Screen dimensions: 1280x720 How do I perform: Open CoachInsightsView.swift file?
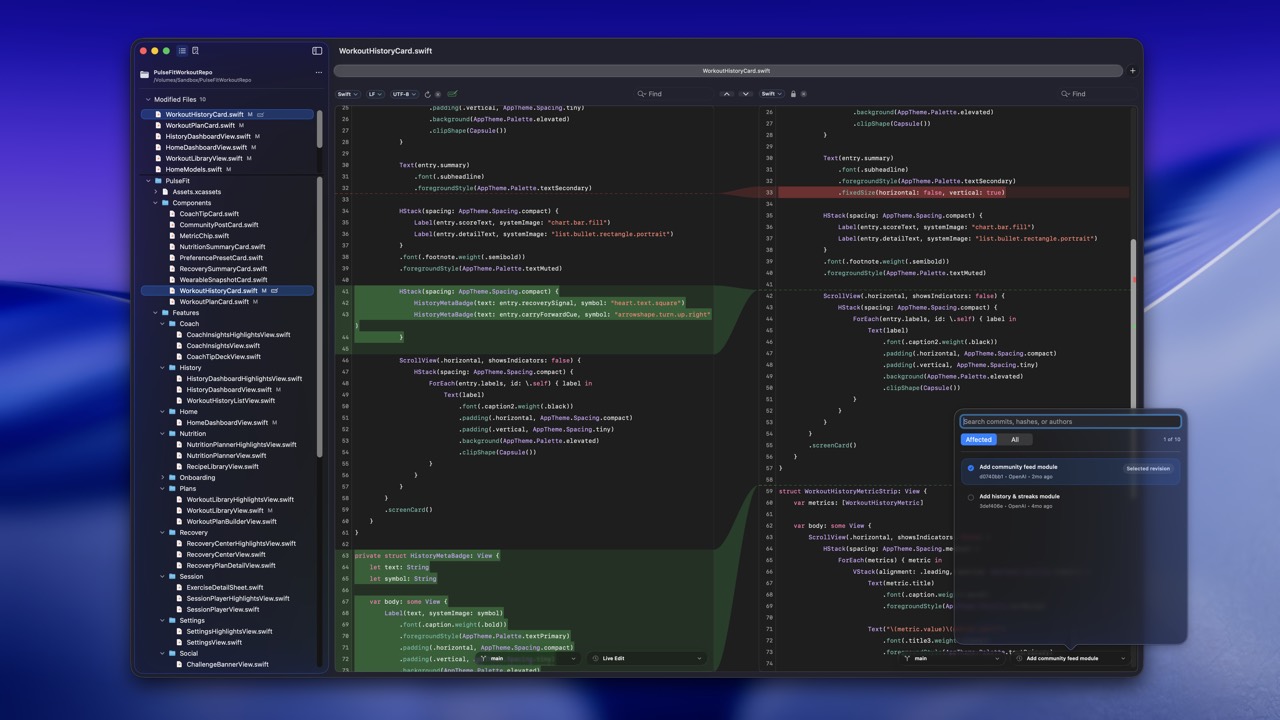tap(223, 346)
